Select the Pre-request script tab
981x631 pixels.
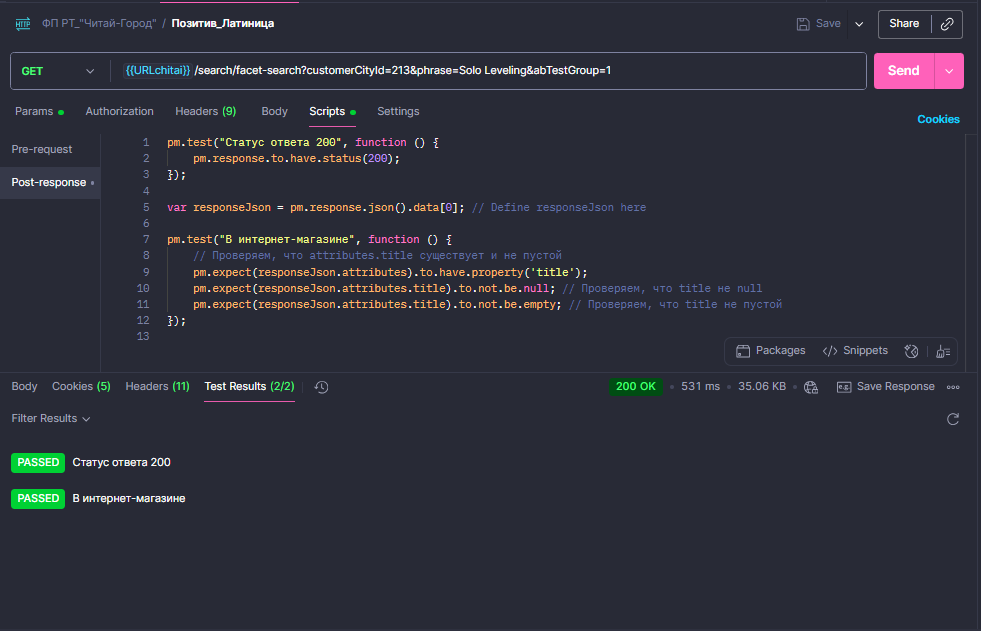point(42,149)
